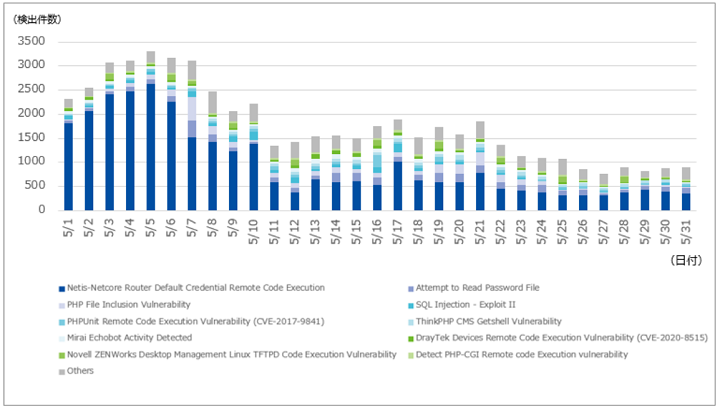This screenshot has height=409, width=720.
Task: Click the 500 y-axis label
Action: [35, 185]
